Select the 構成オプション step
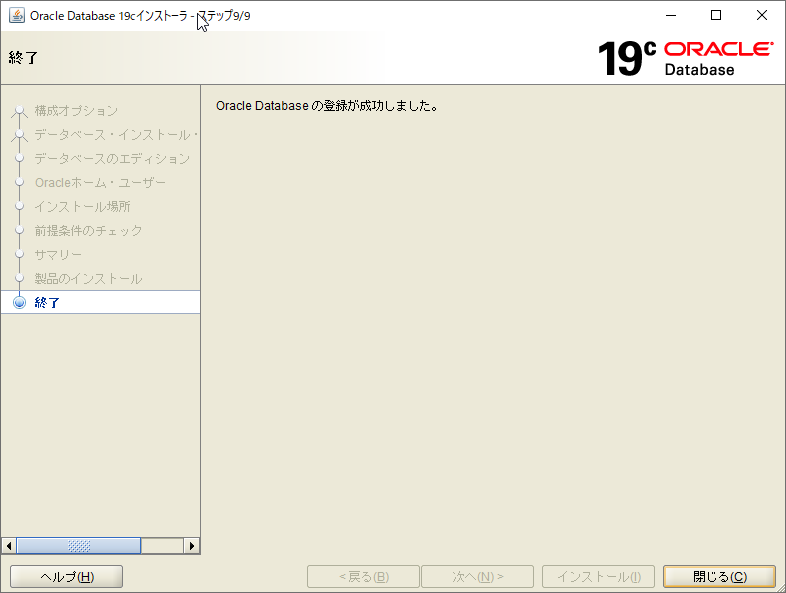 (76, 110)
